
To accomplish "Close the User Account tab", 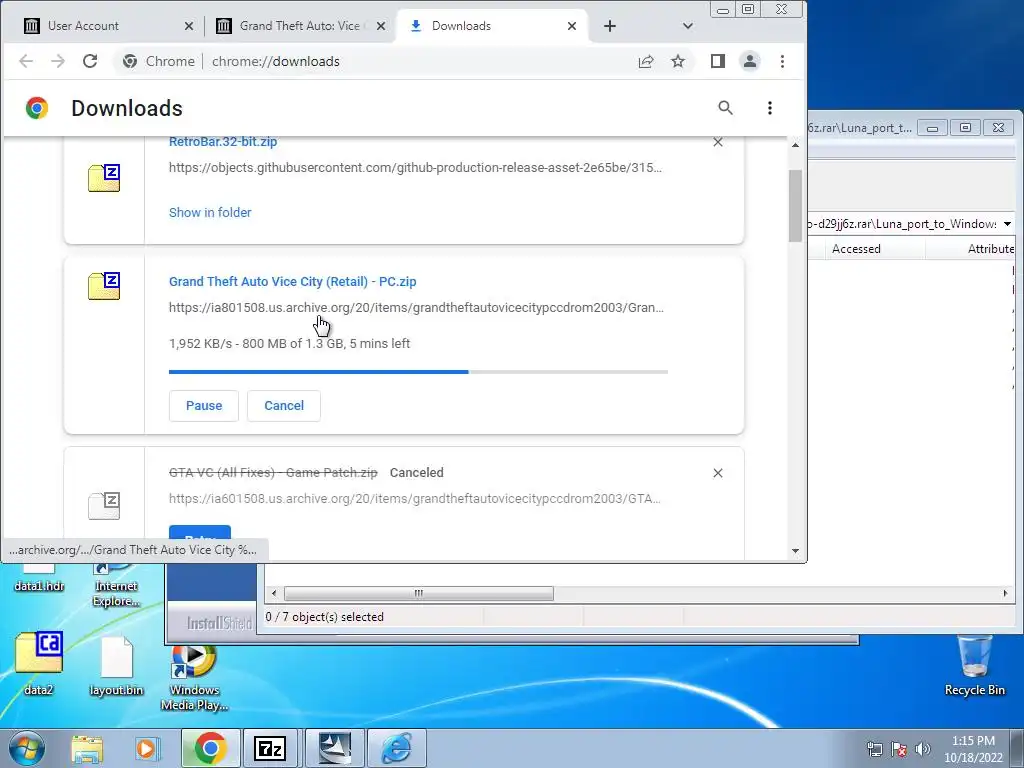I will (189, 26).
